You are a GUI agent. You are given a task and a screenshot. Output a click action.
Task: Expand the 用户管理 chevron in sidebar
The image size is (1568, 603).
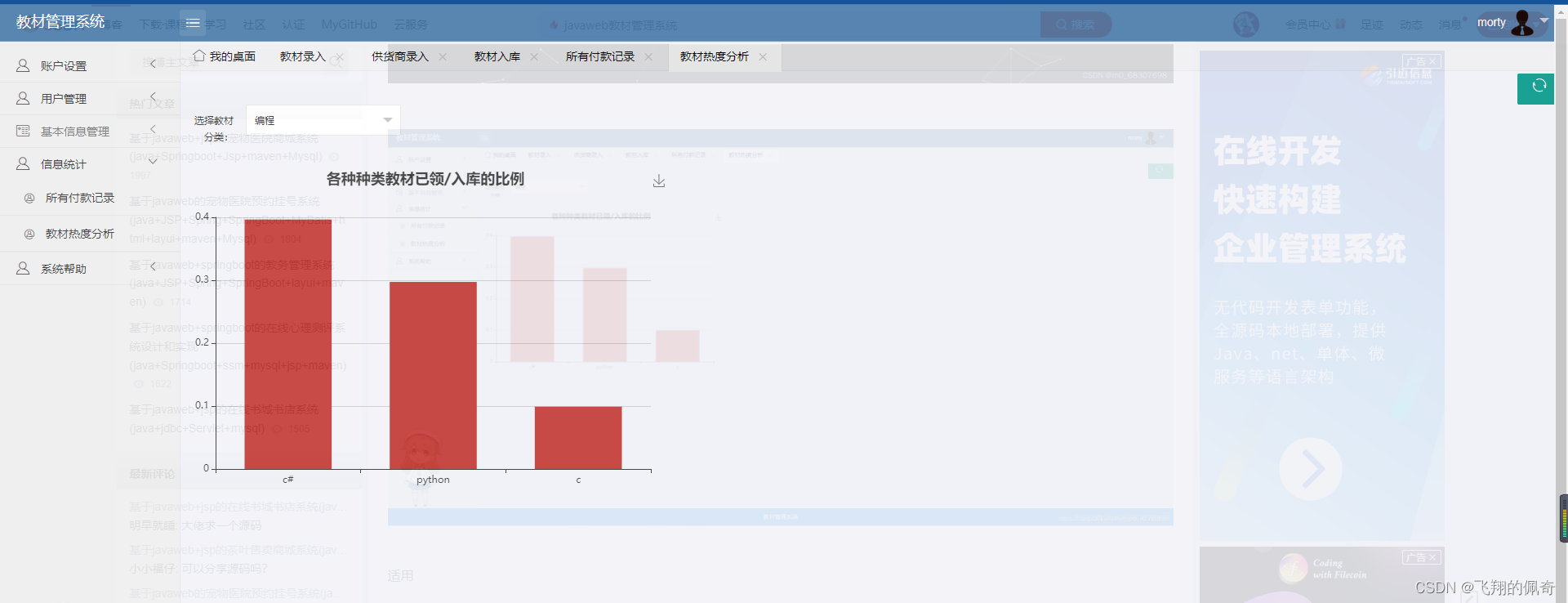click(x=153, y=96)
